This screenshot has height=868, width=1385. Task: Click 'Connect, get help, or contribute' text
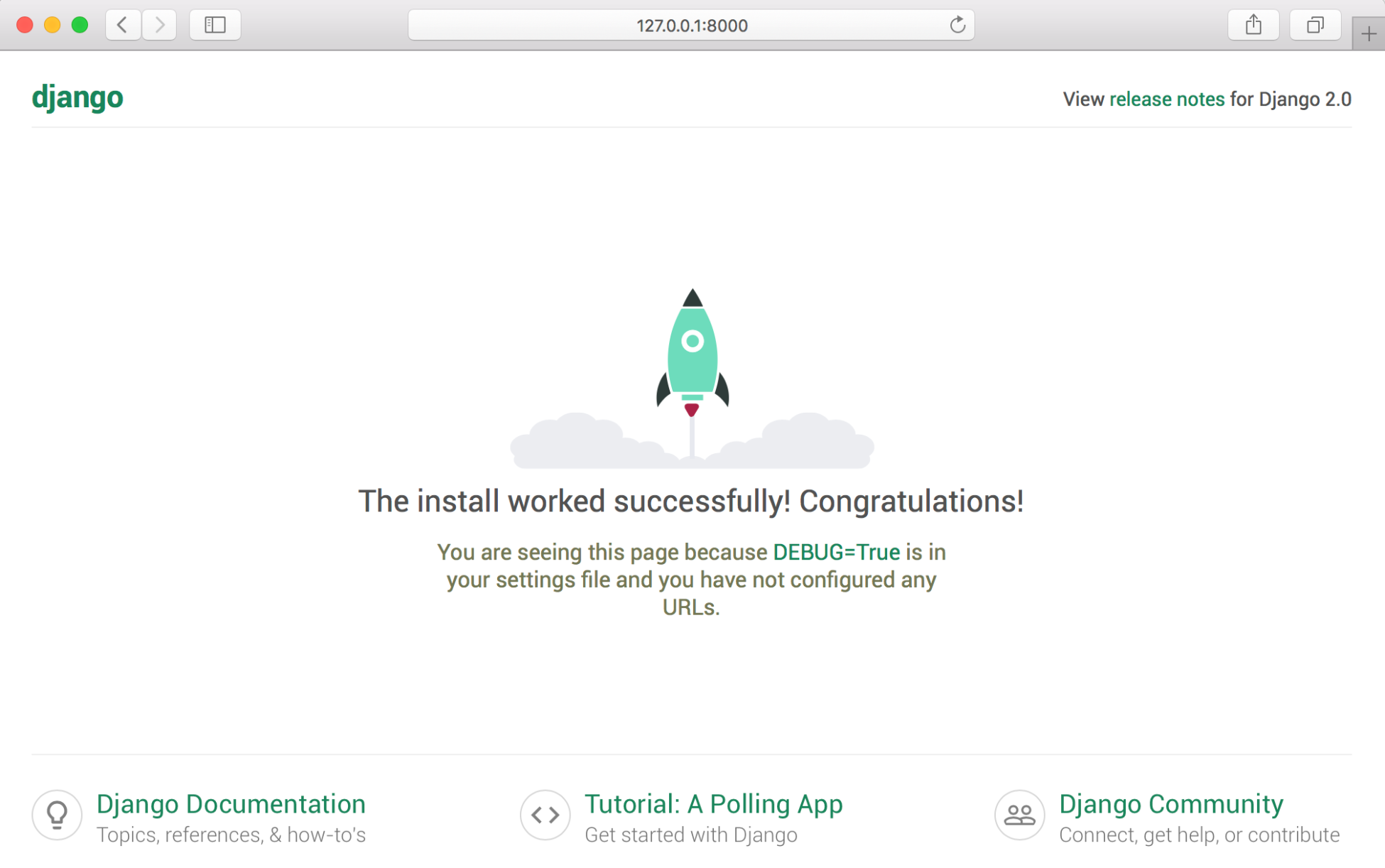(x=1199, y=835)
